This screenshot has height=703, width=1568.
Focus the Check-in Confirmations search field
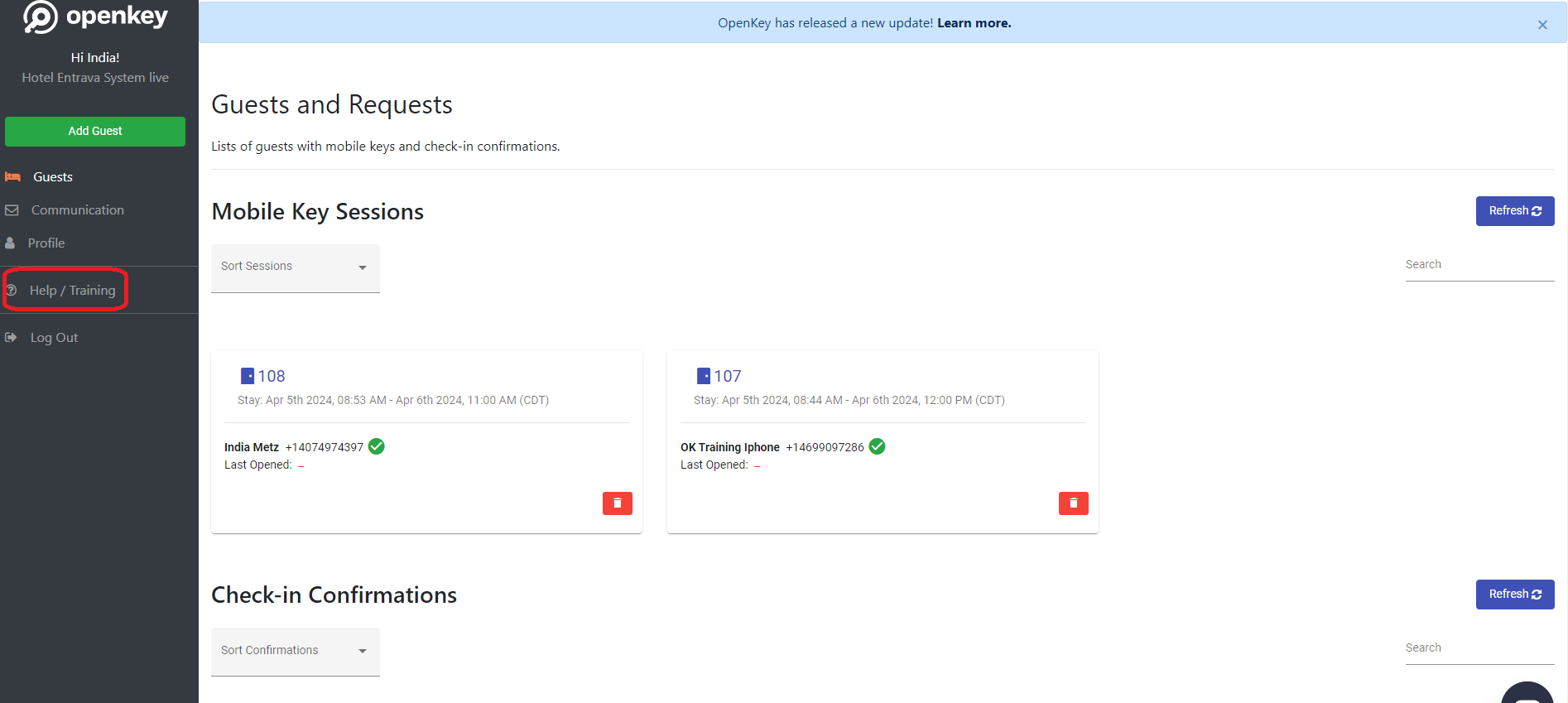coord(1480,648)
